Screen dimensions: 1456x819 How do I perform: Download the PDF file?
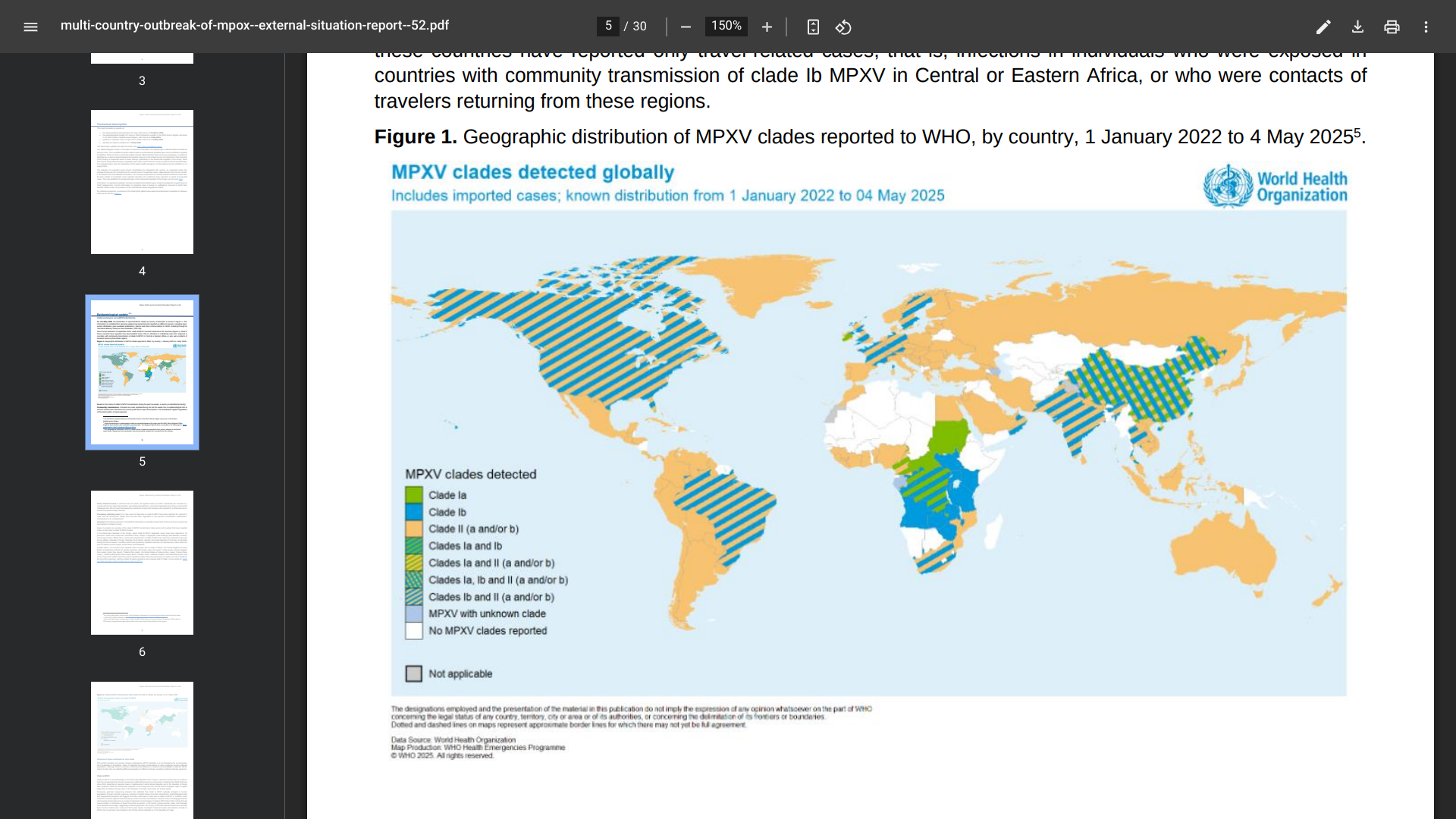[1357, 27]
